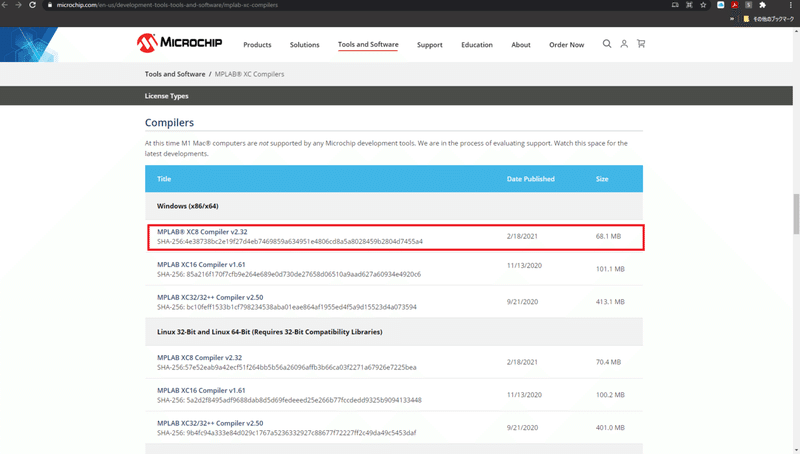Reload the page with the refresh icon
This screenshot has width=800, height=454.
coord(33,5)
